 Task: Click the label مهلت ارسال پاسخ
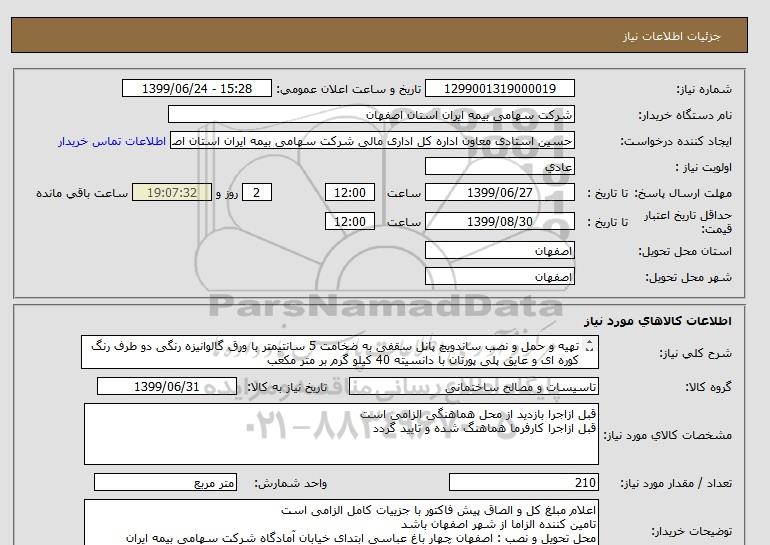[x=684, y=193]
